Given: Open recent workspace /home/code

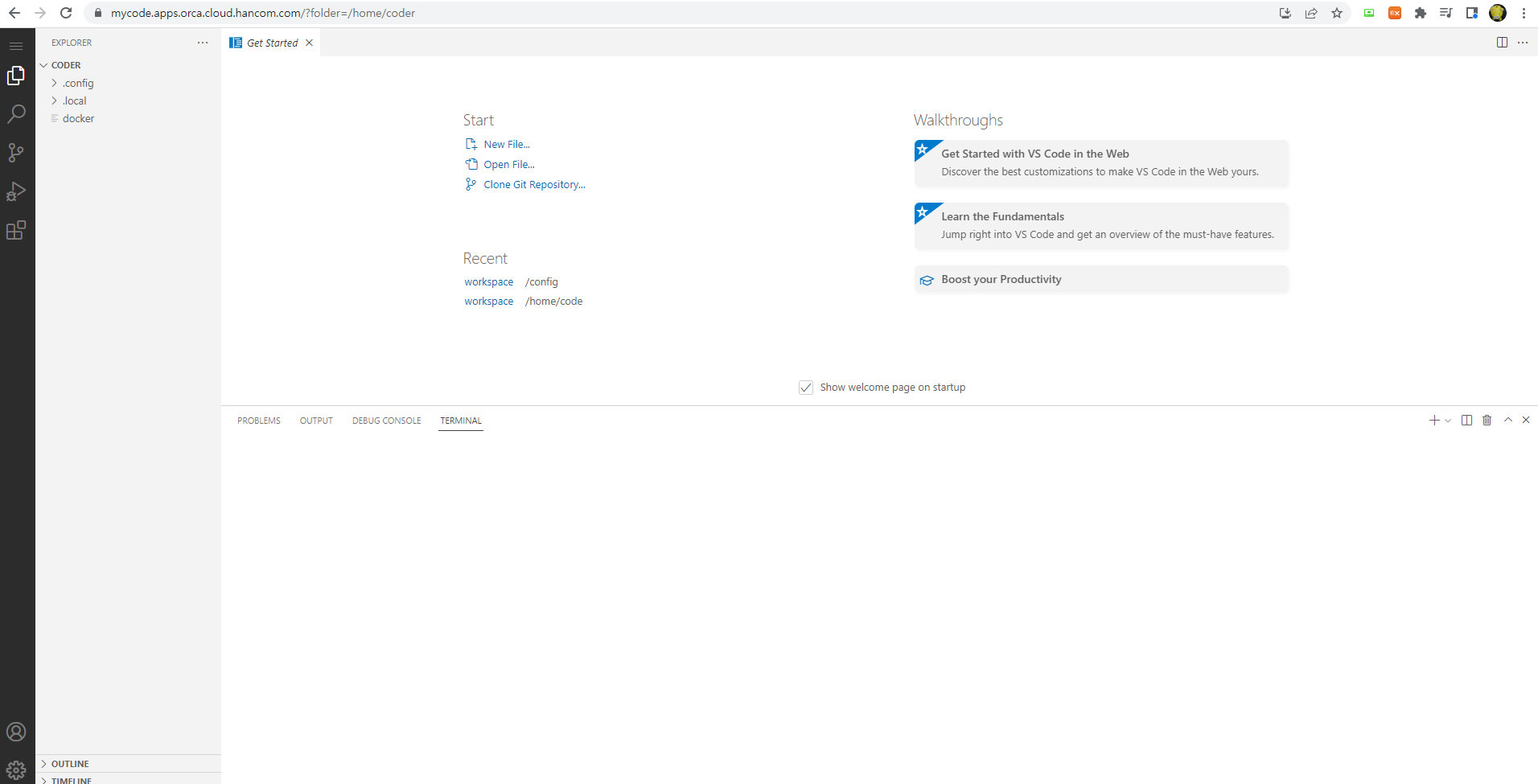Looking at the screenshot, I should tap(489, 302).
